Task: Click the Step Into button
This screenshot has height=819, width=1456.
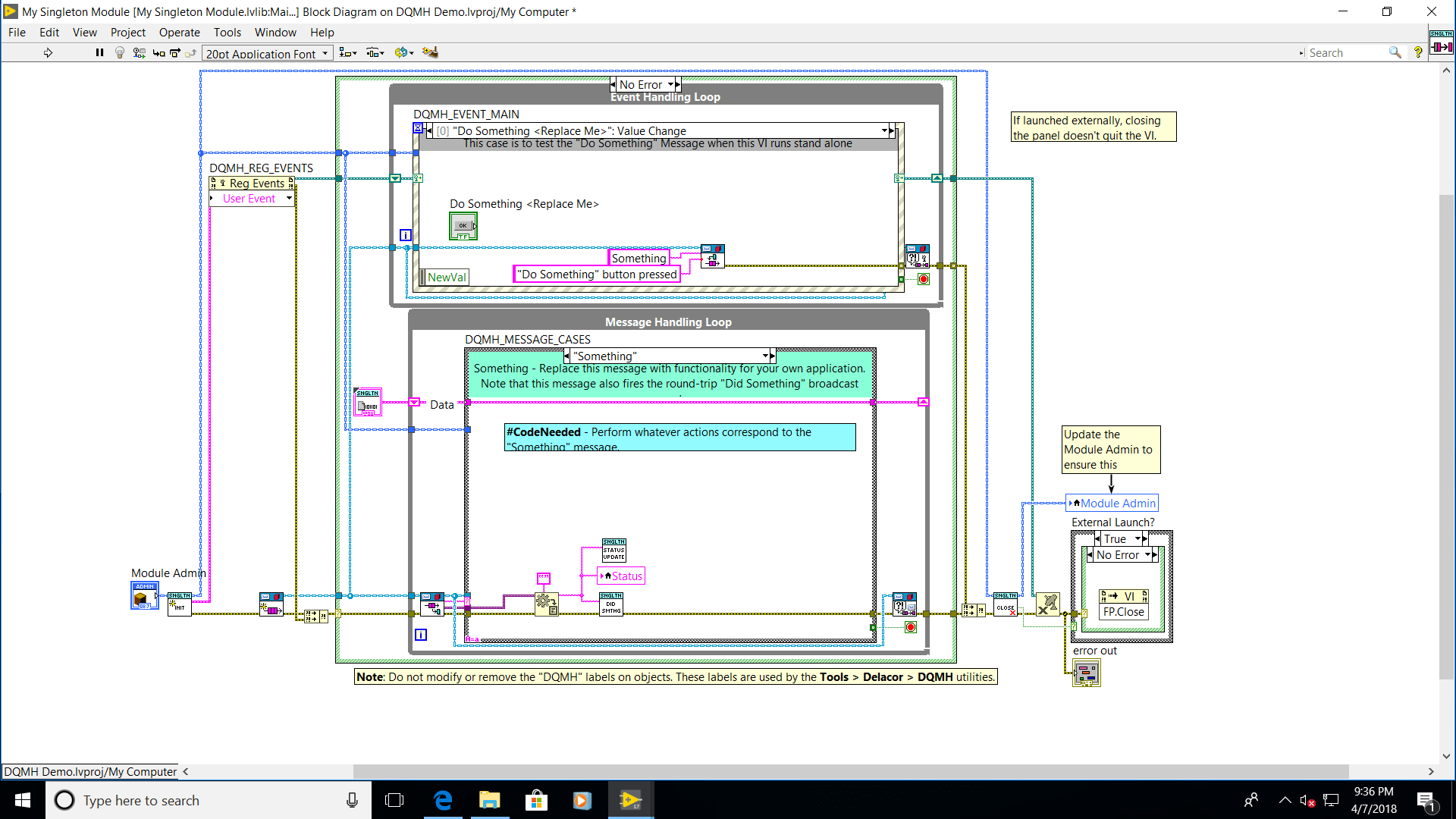Action: coord(158,52)
